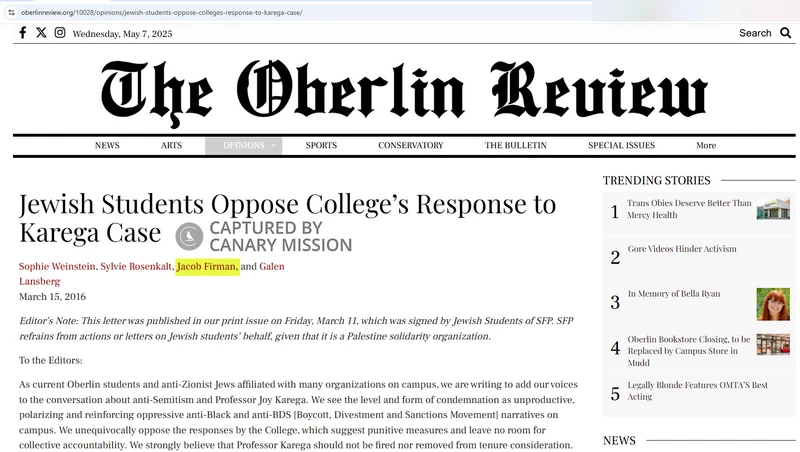This screenshot has width=800, height=452.
Task: Open THE BULLETIN menu item
Action: coord(516,145)
